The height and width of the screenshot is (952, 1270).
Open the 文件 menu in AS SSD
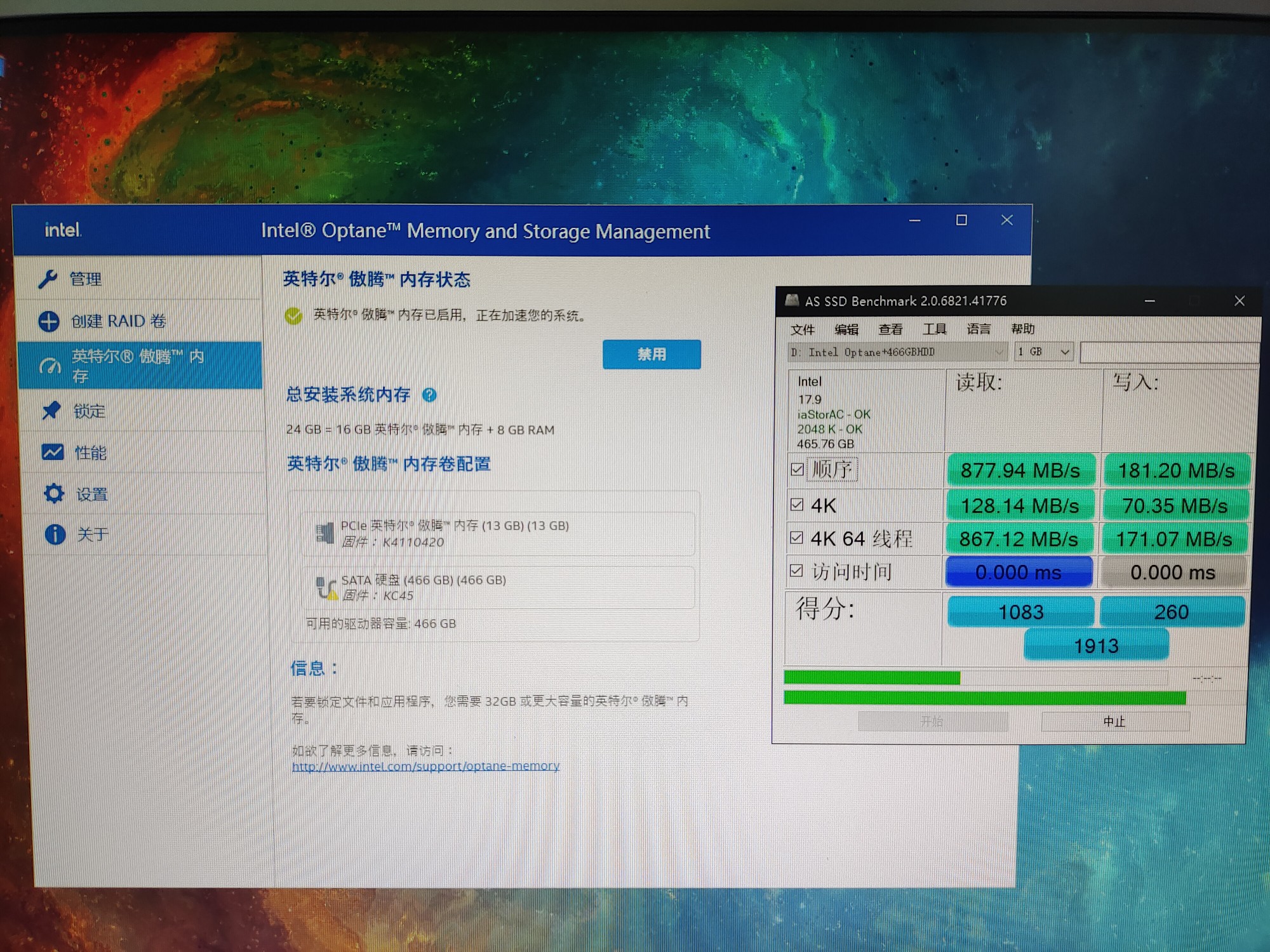pos(803,329)
